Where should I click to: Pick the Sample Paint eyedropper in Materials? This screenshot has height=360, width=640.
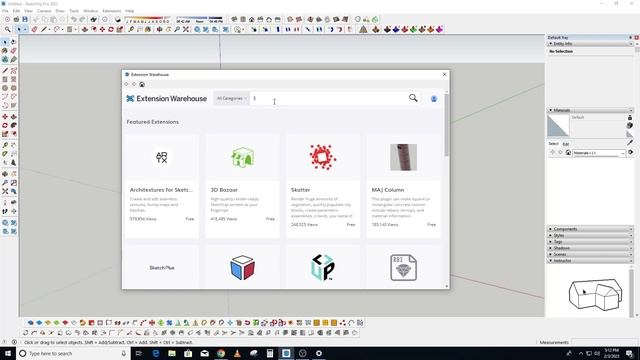630,142
